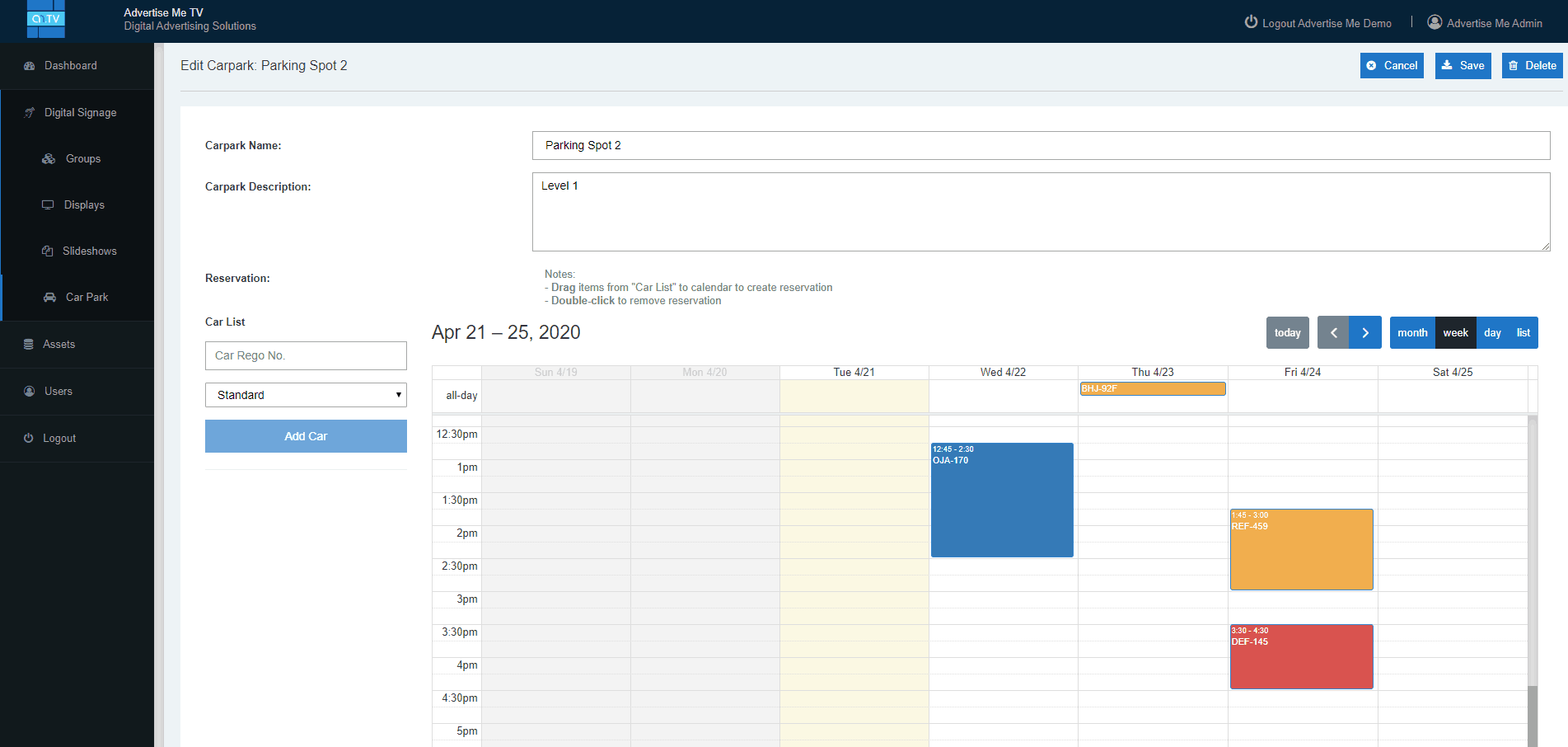
Task: Save the carpark changes
Action: point(1463,66)
